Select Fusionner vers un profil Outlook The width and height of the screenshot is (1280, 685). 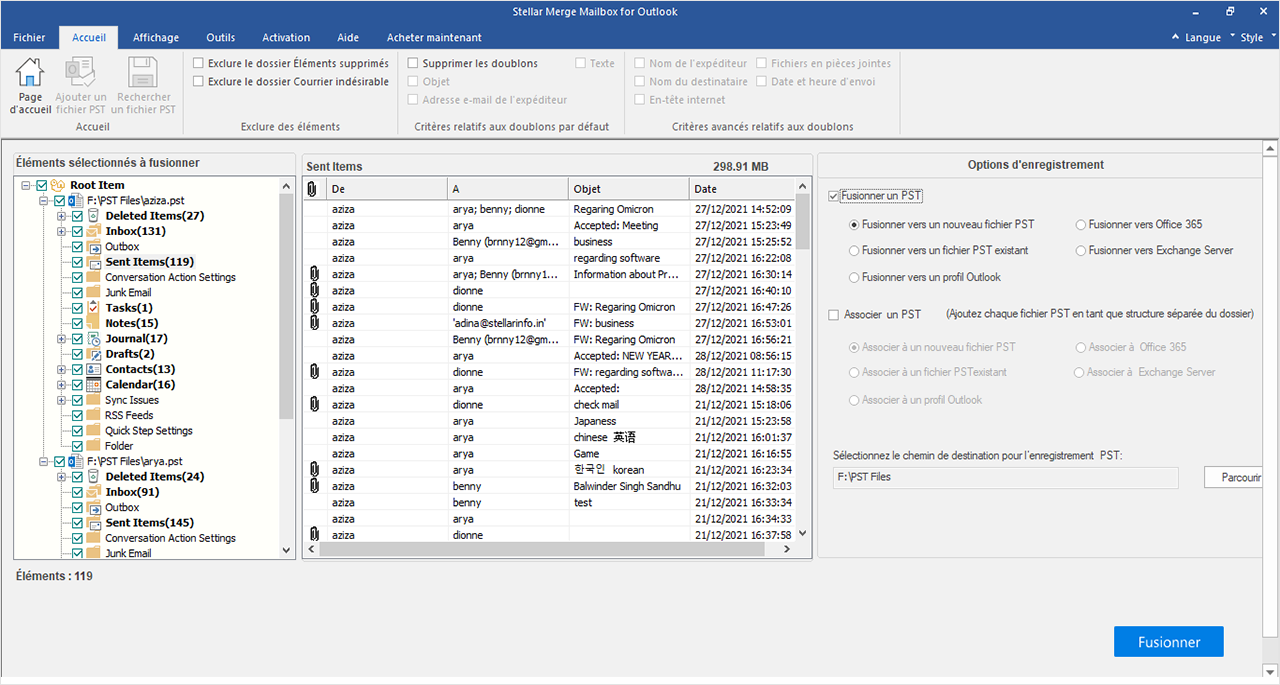click(854, 277)
